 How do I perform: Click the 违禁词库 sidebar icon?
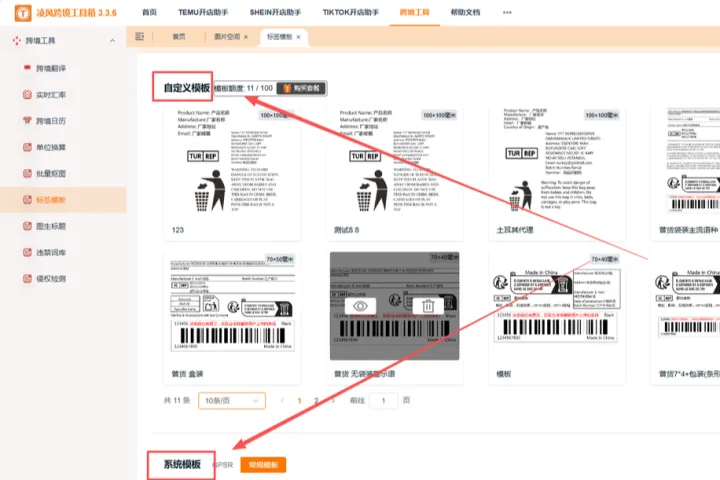click(x=27, y=252)
